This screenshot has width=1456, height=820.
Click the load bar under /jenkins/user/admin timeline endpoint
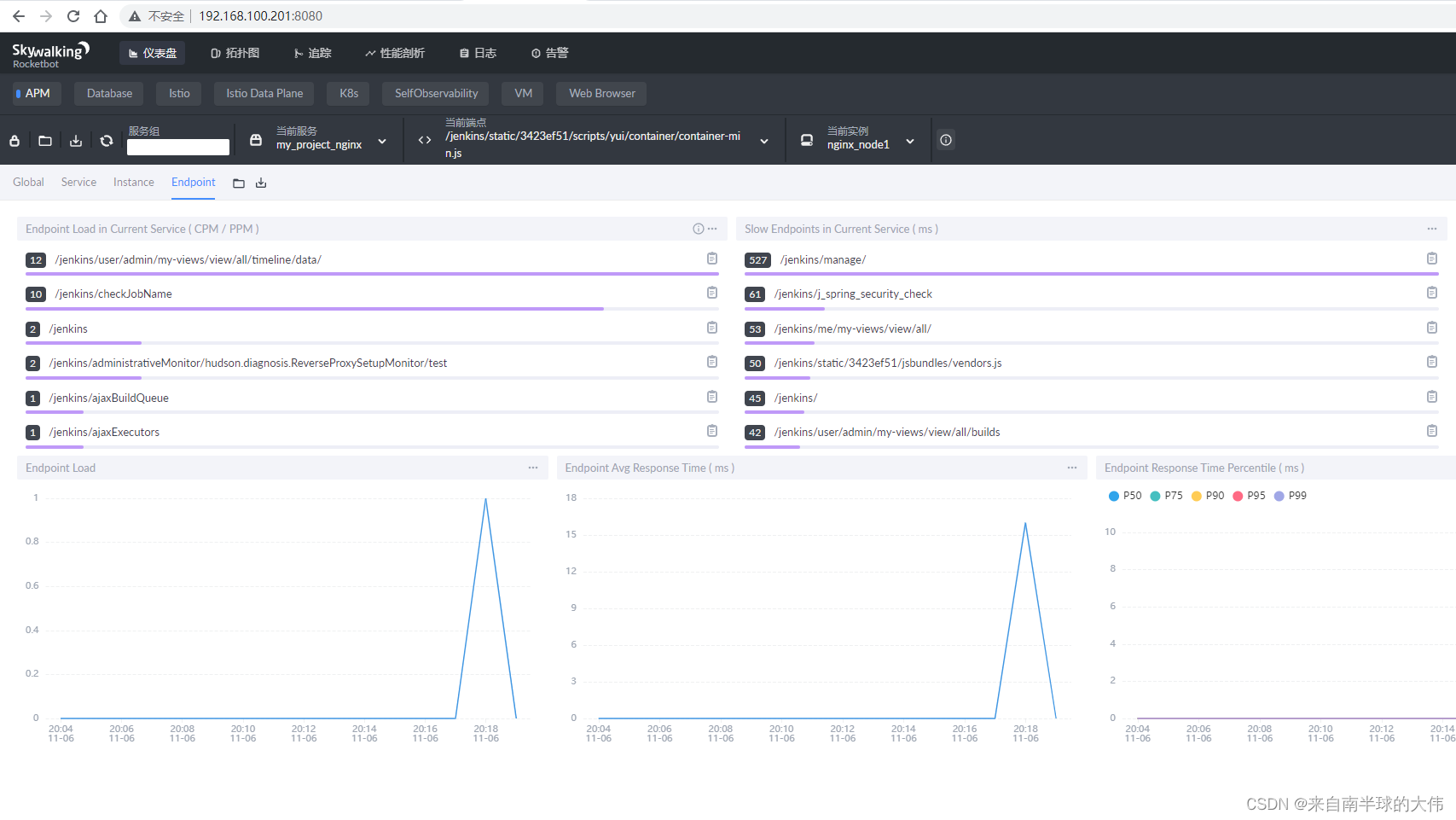[x=371, y=272]
